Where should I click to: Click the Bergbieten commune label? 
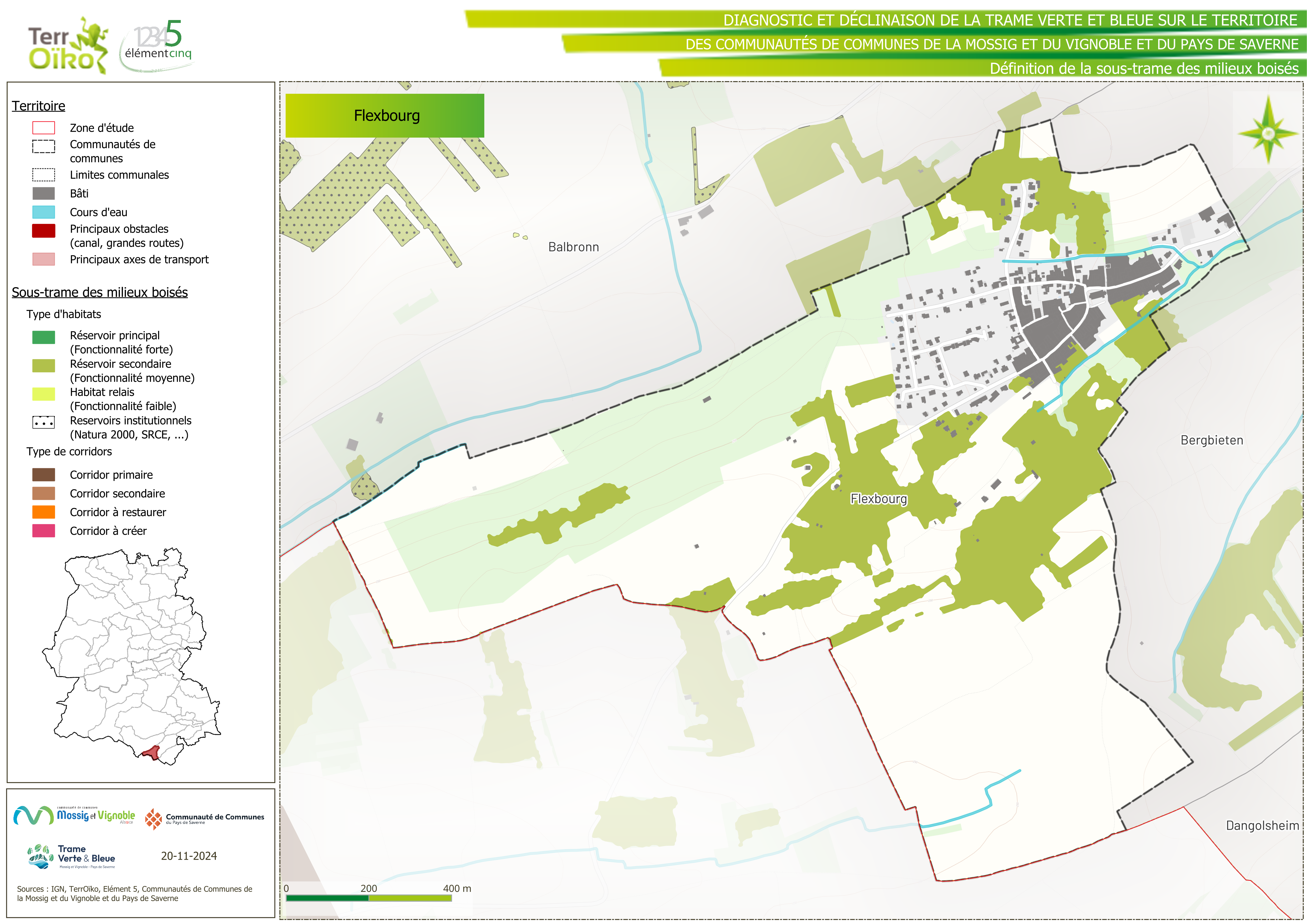tap(1211, 440)
